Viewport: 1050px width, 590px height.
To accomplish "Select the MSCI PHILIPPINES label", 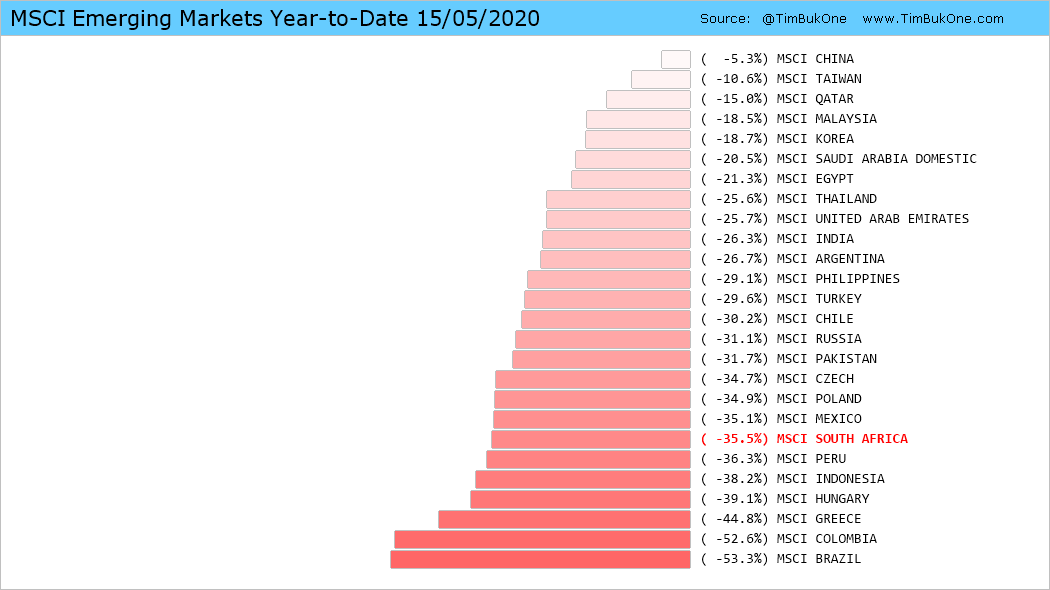I will pos(838,279).
